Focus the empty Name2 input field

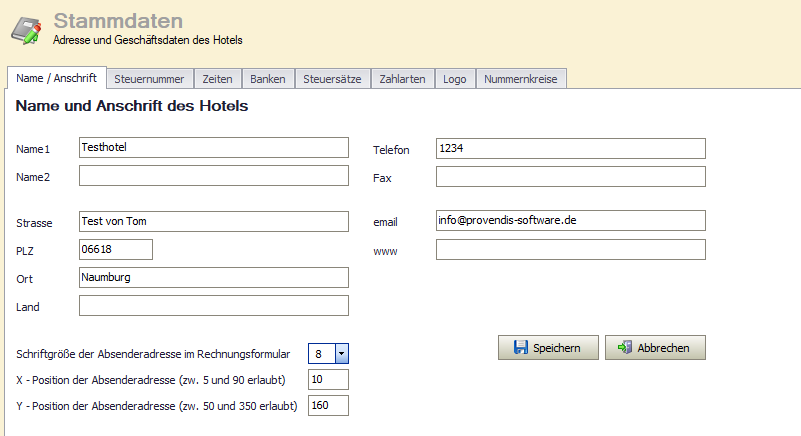[x=213, y=177]
